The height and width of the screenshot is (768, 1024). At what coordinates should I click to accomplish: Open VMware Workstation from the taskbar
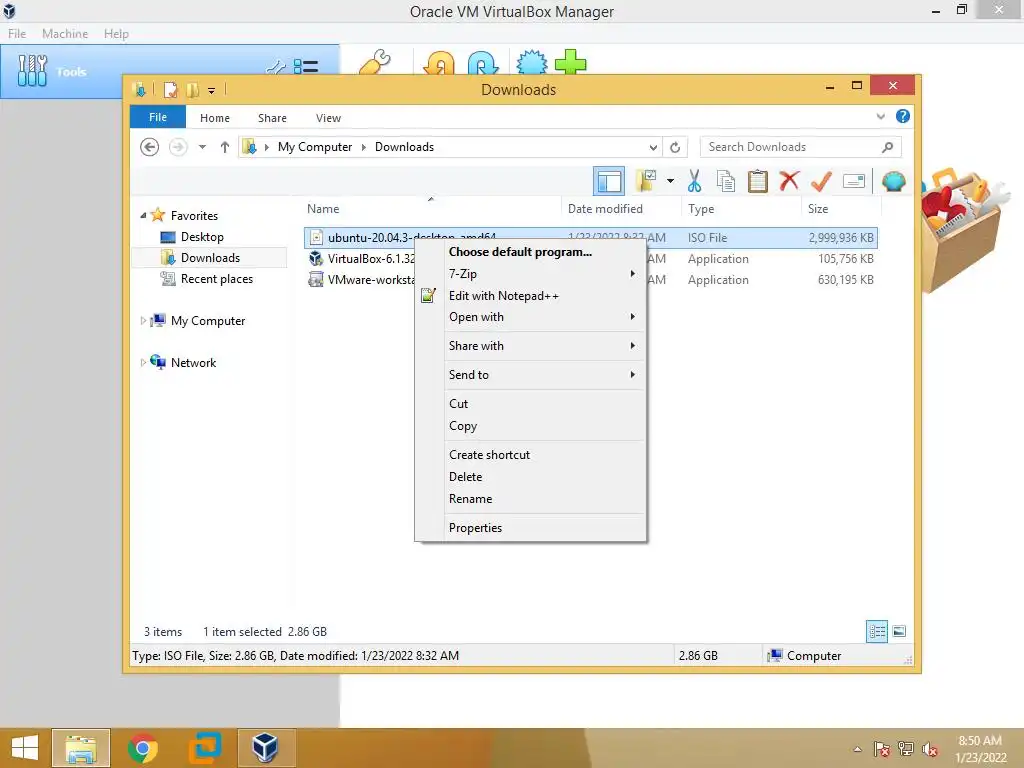(x=205, y=748)
